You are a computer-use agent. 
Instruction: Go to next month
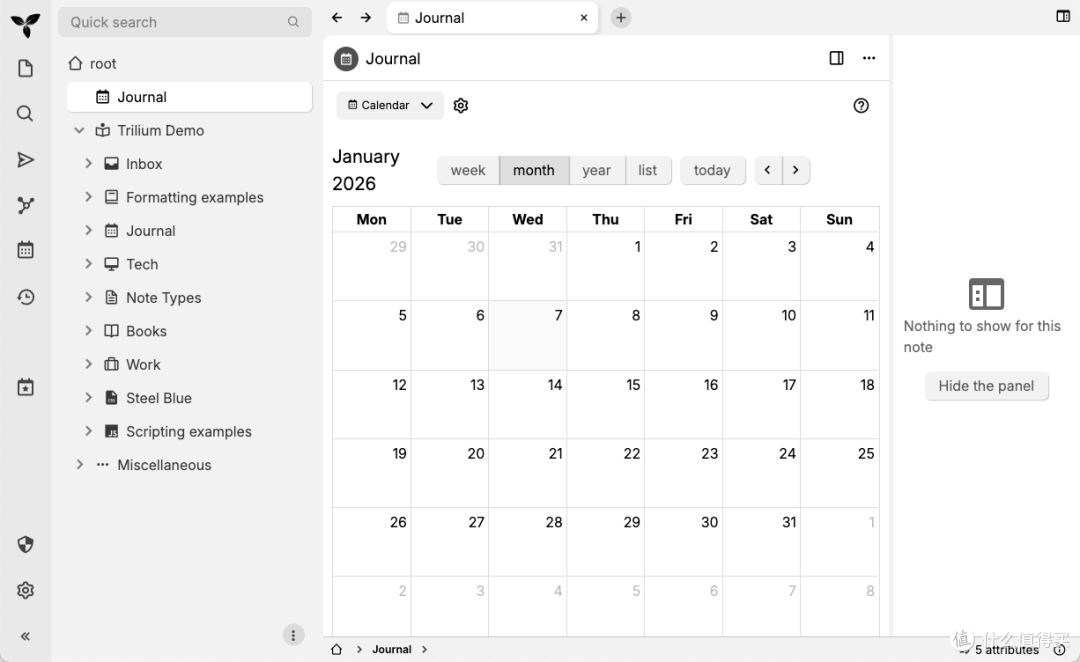click(796, 170)
